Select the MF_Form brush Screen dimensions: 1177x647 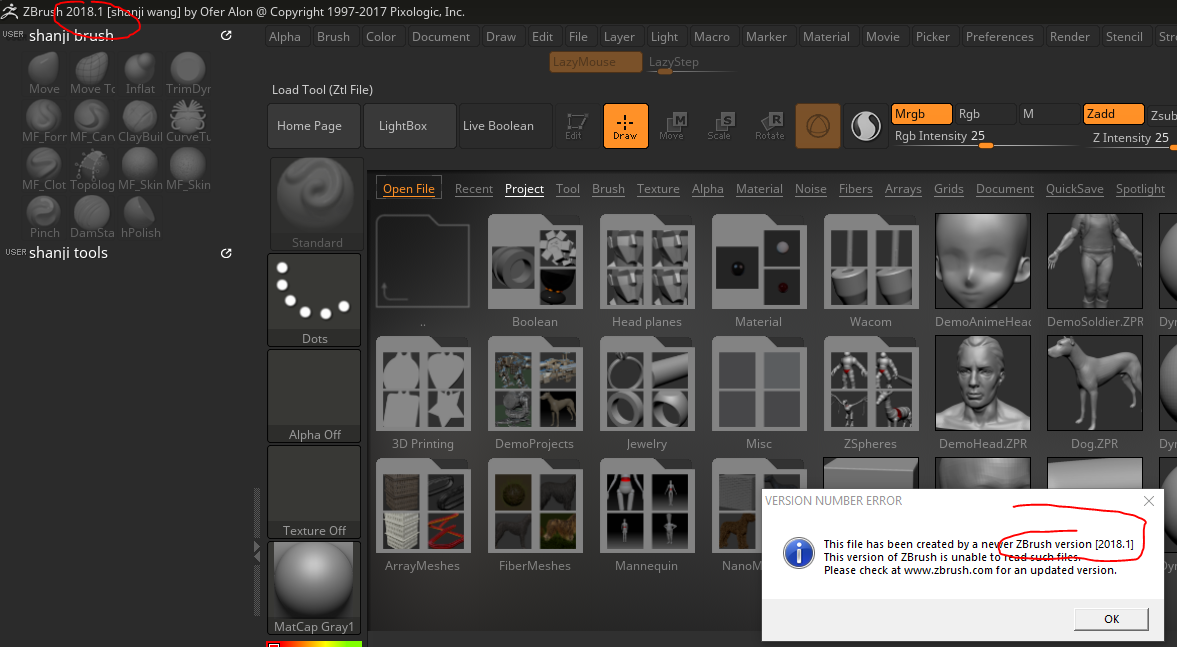pyautogui.click(x=44, y=122)
